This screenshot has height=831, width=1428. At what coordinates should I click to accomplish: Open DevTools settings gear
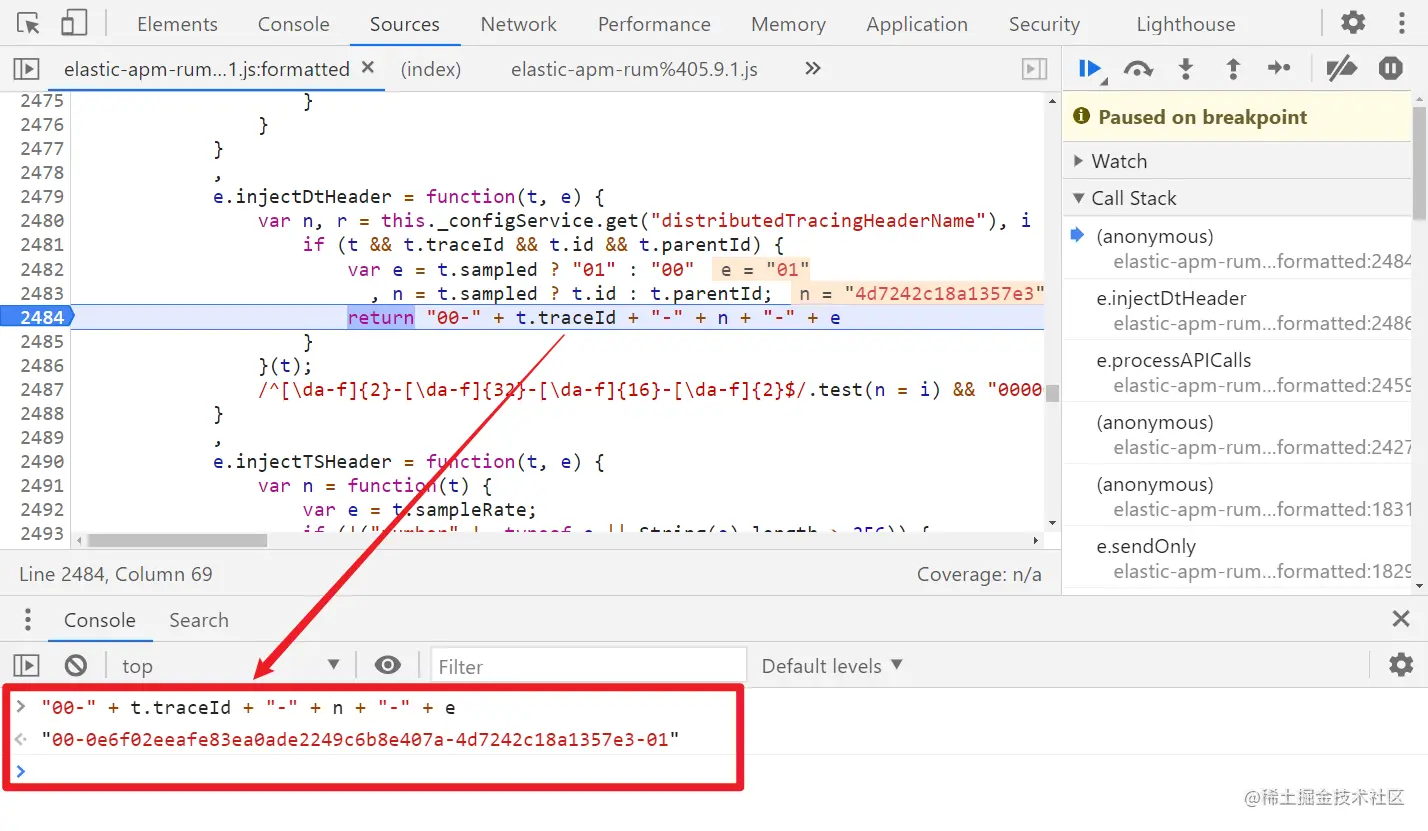pyautogui.click(x=1353, y=22)
